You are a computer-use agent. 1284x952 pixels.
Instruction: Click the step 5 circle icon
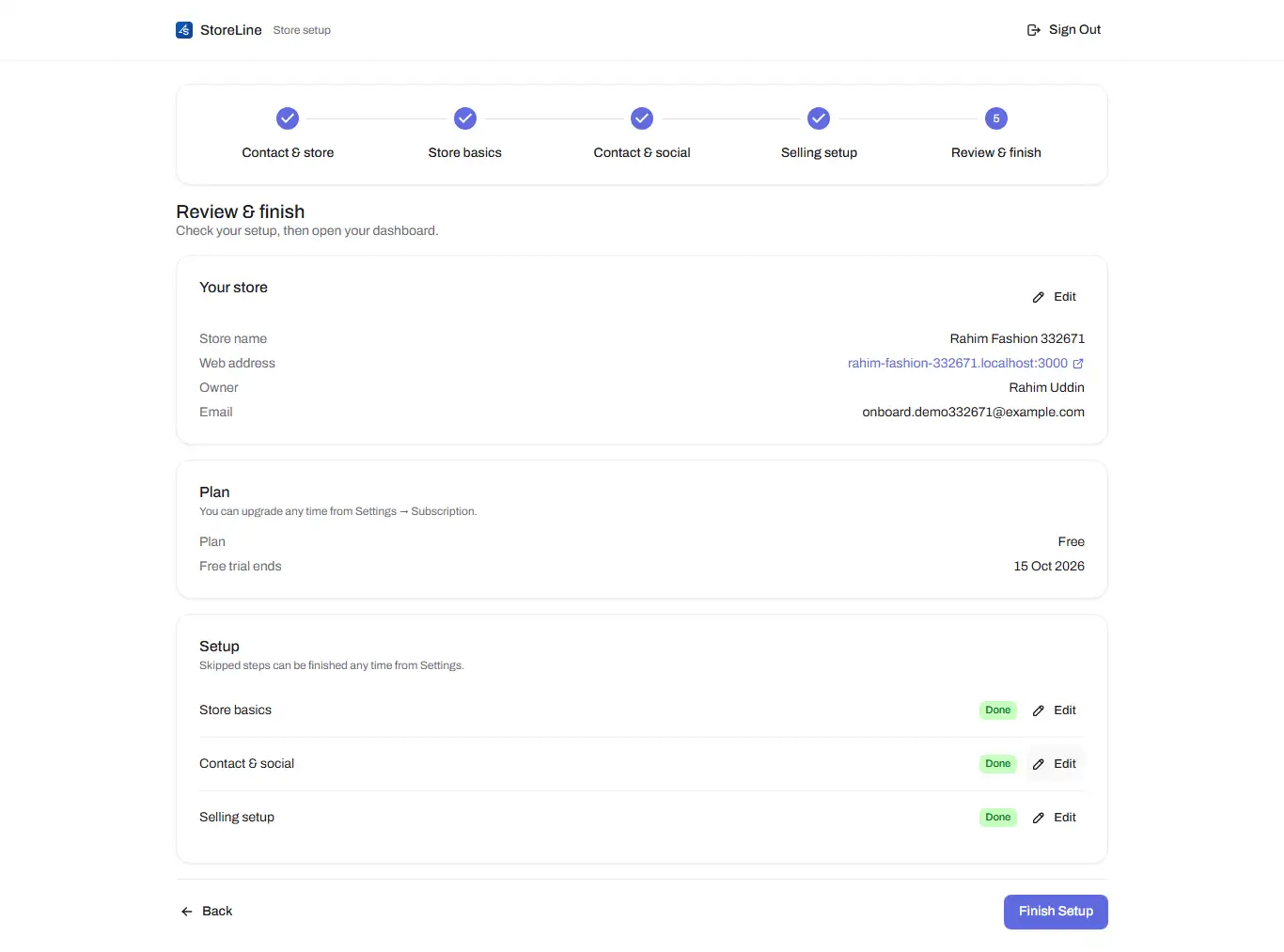996,118
